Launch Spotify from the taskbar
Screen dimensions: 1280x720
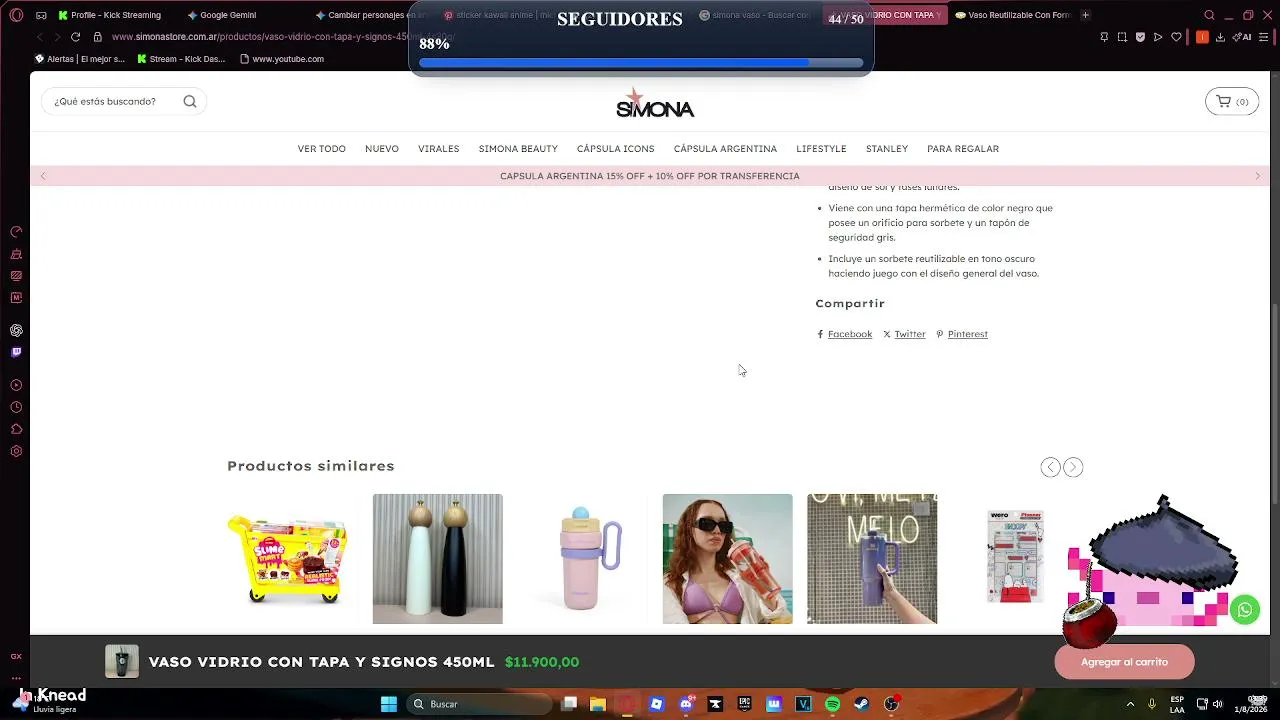tap(832, 704)
